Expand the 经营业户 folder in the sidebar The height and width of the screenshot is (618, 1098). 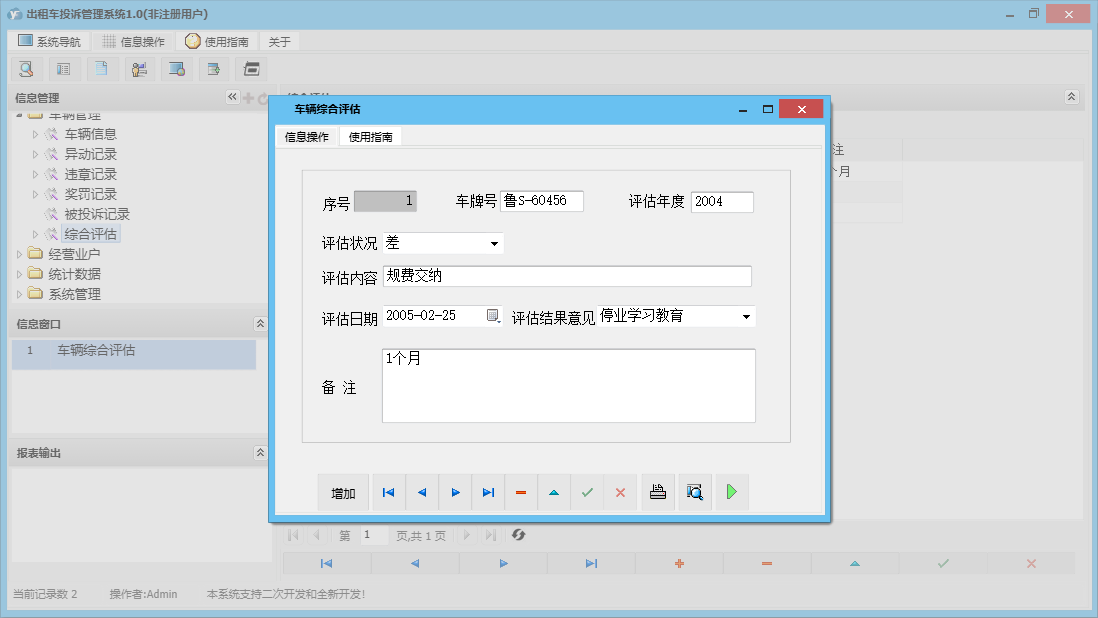pos(18,254)
